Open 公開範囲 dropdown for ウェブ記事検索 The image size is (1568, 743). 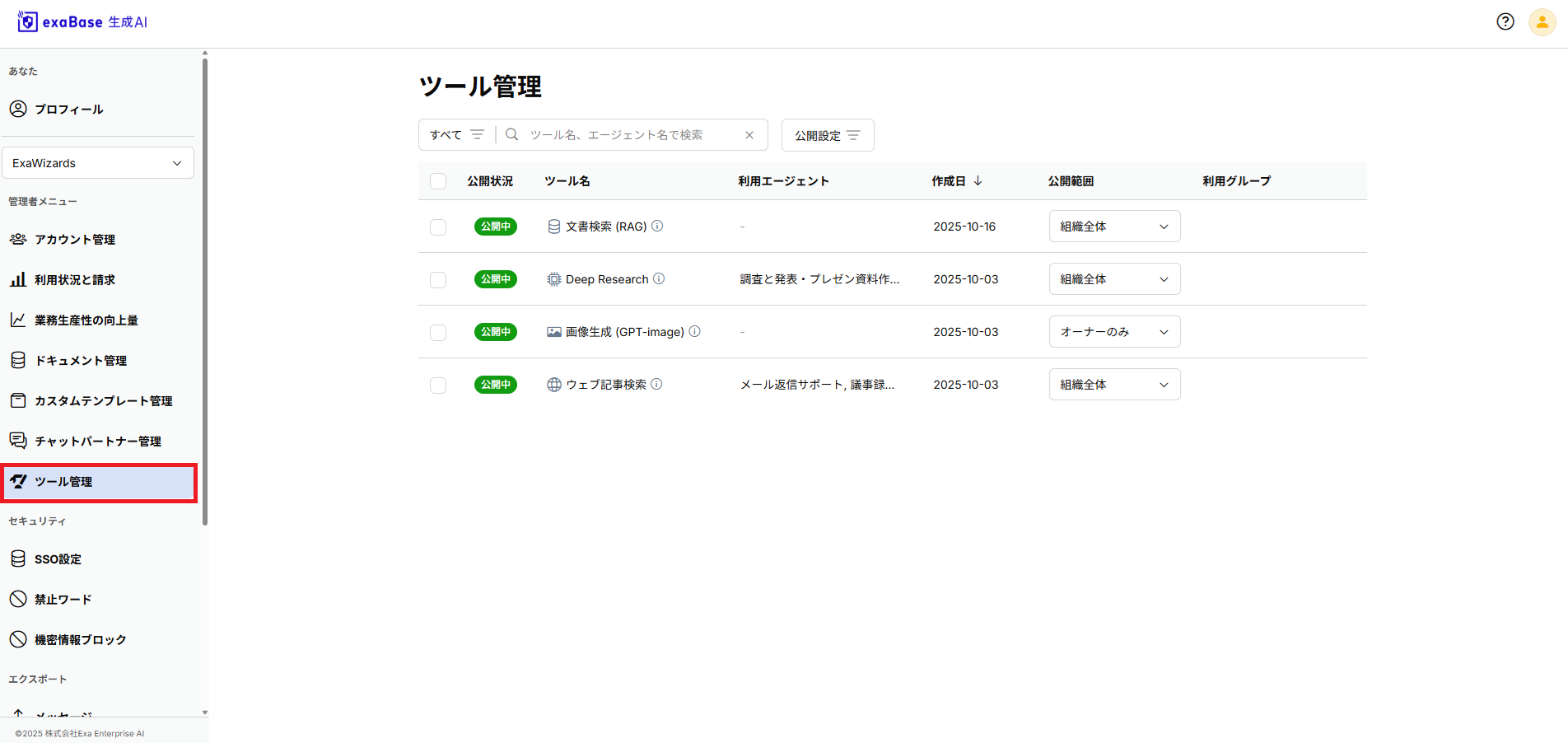(1114, 385)
